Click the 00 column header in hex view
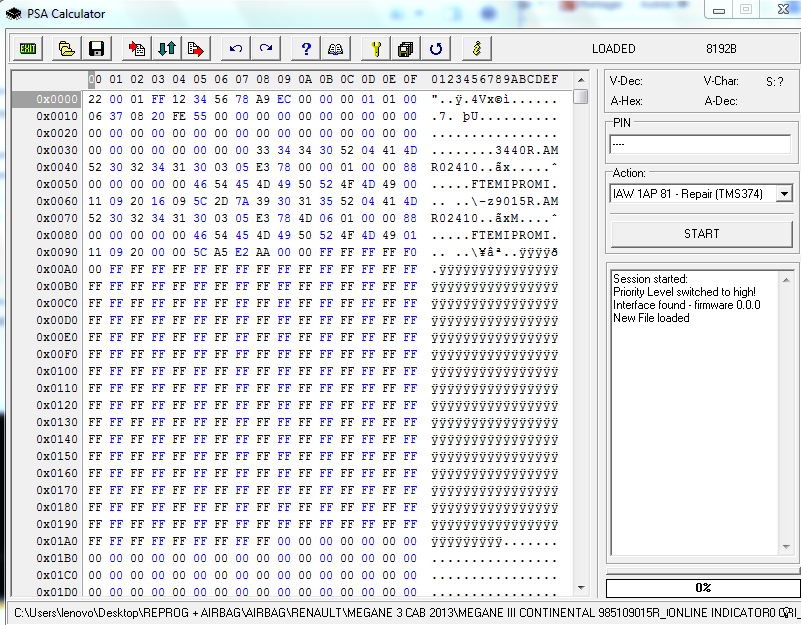Image resolution: width=801 pixels, height=625 pixels. tap(95, 79)
